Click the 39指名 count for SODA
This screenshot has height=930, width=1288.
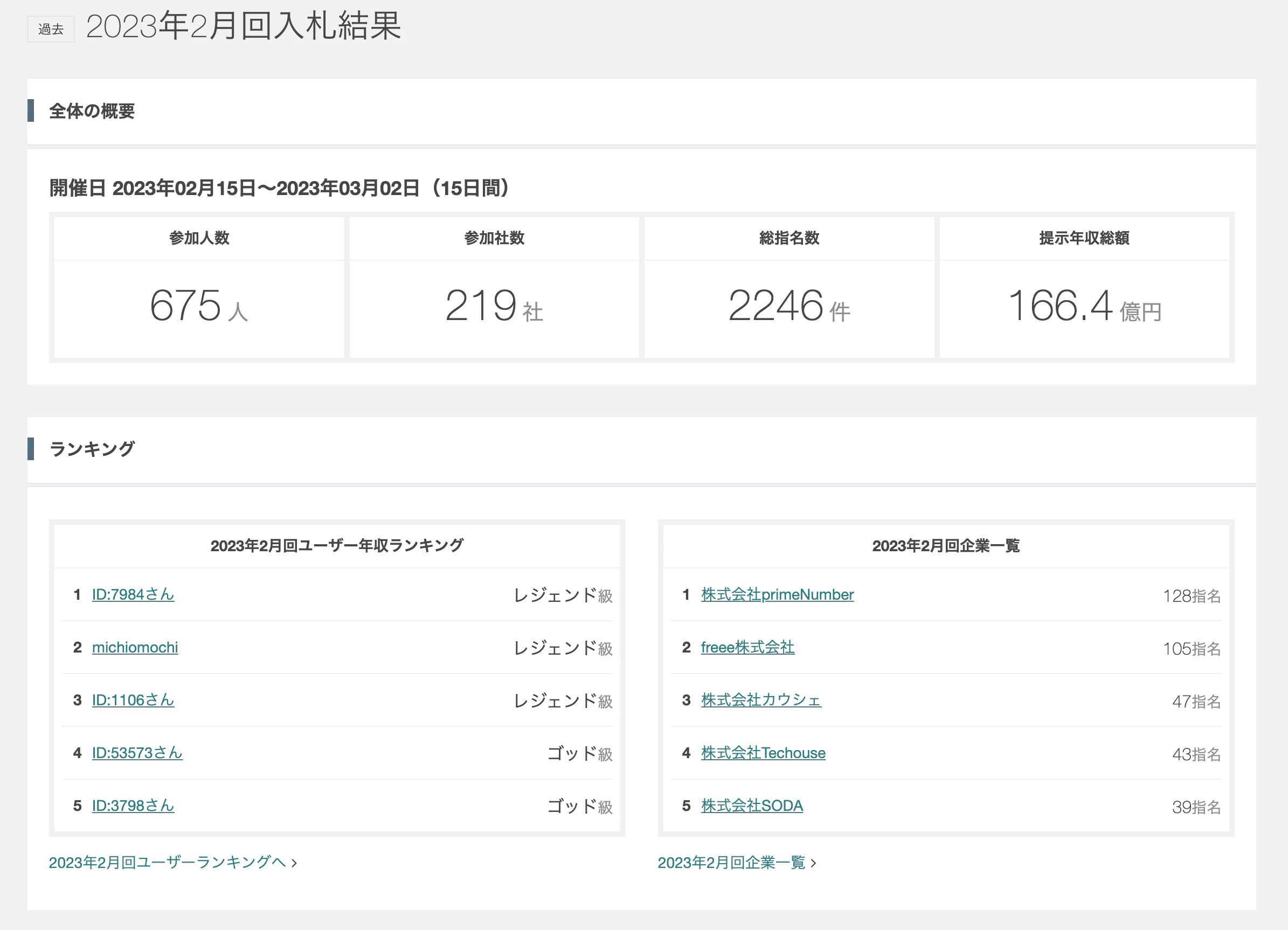coord(1196,807)
